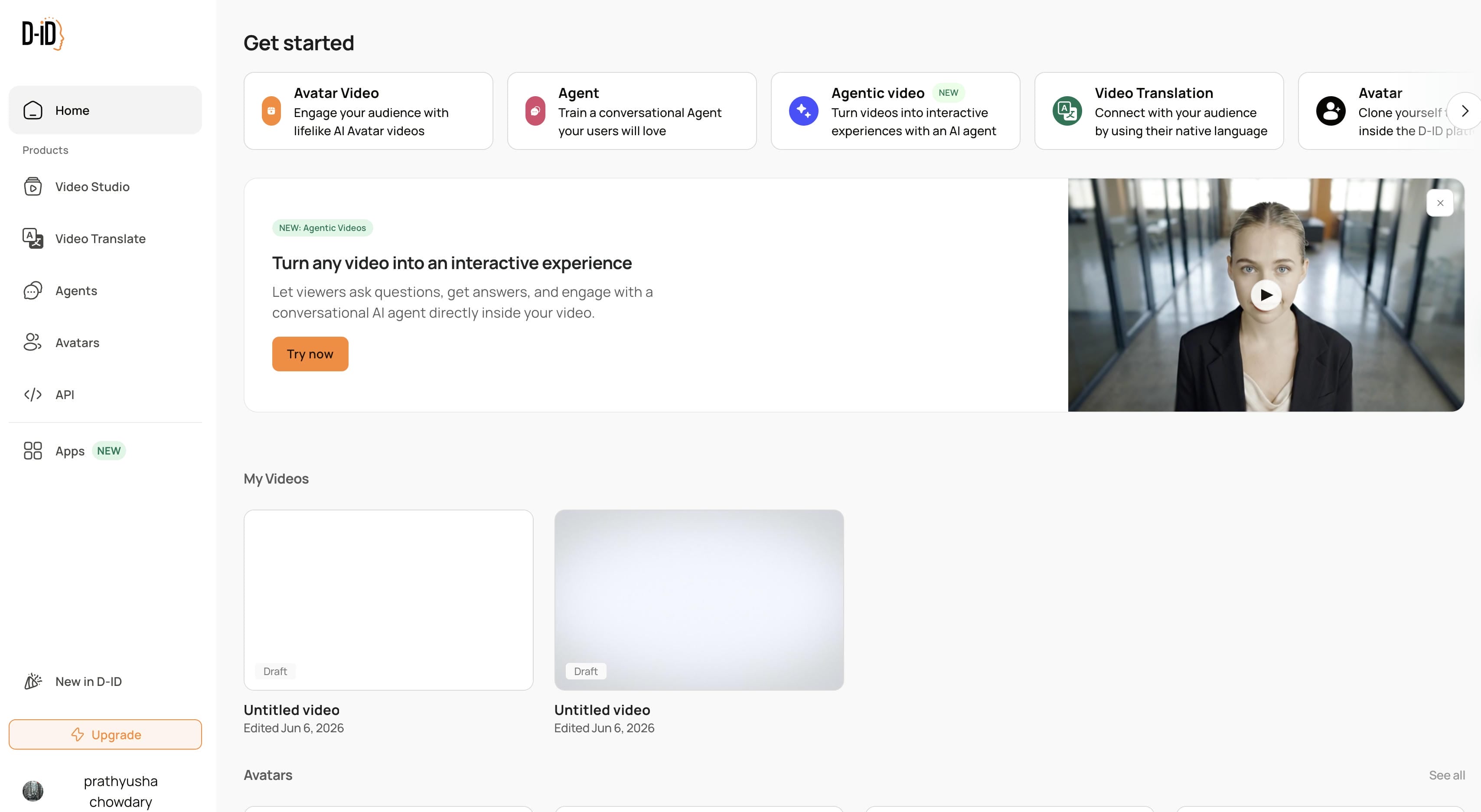Viewport: 1481px width, 812px height.
Task: Open Video Studio from the sidebar
Action: (x=105, y=187)
